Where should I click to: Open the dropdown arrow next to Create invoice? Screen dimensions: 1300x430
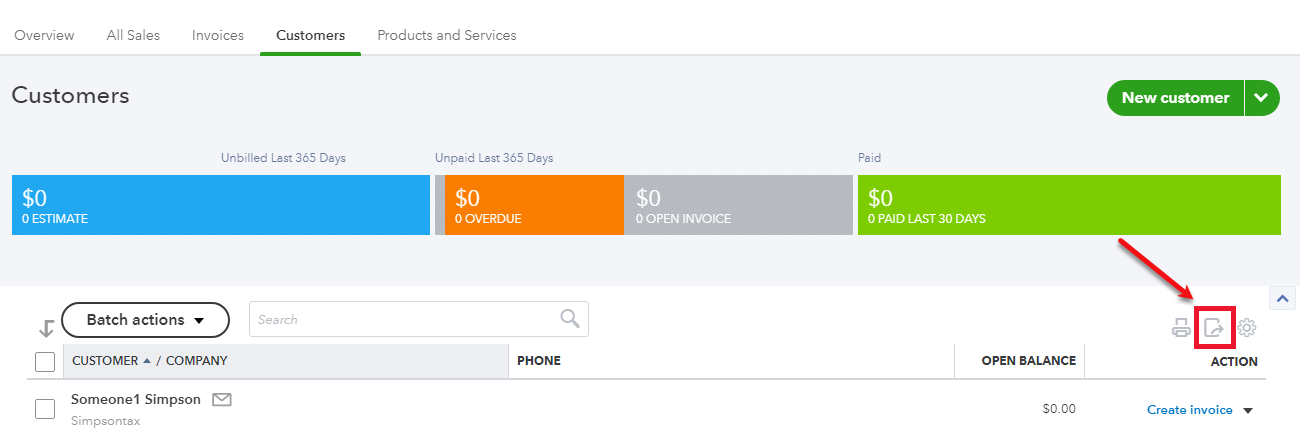tap(1247, 410)
